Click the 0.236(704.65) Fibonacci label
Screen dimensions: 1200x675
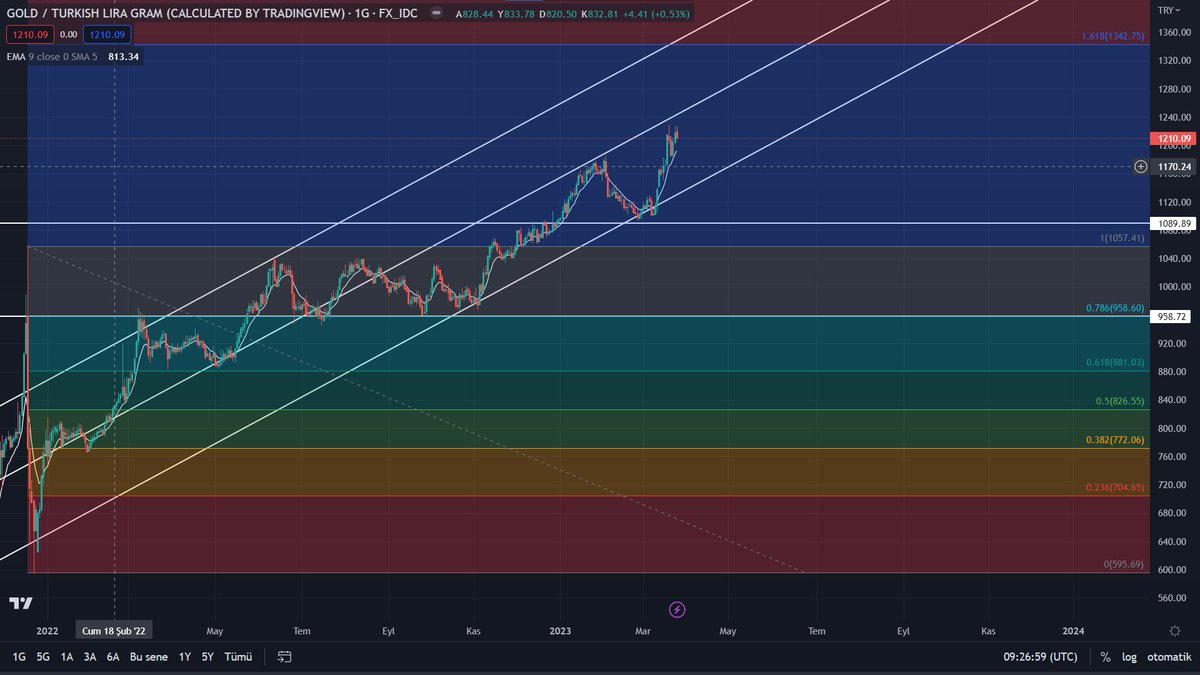[x=1117, y=488]
